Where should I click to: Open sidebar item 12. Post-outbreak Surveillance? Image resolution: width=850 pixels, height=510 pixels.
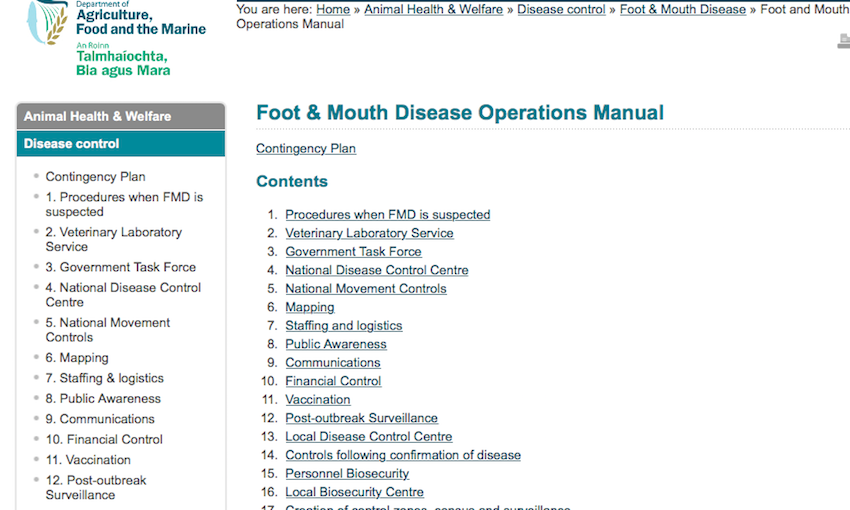[x=96, y=487]
